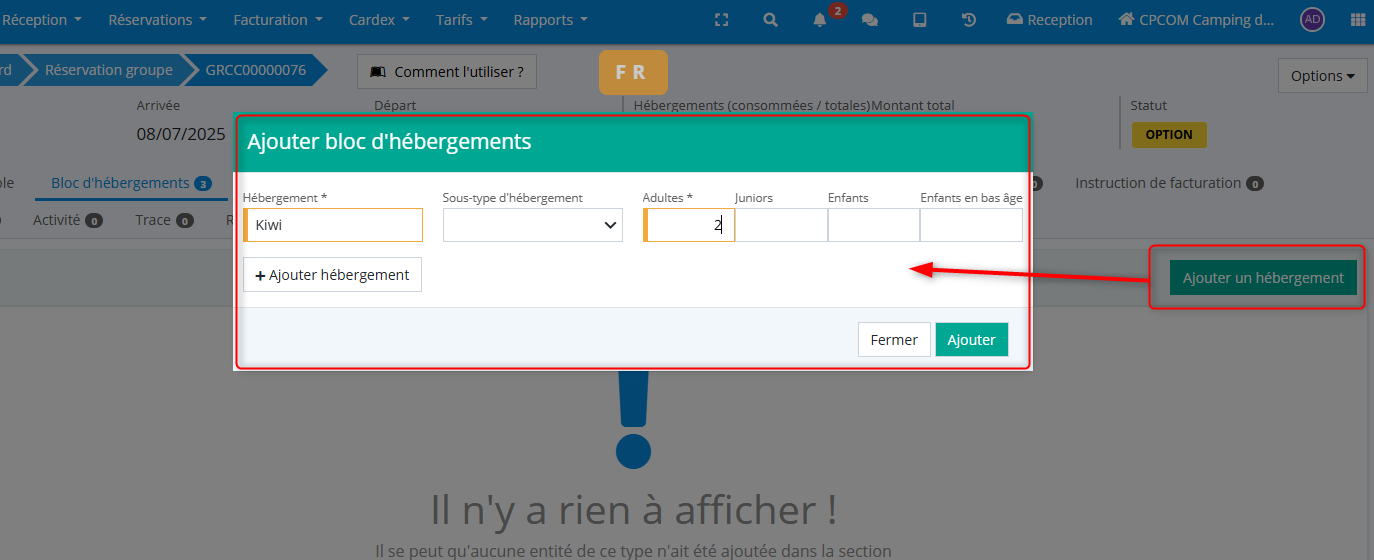Open the notifications bell icon

coord(820,20)
